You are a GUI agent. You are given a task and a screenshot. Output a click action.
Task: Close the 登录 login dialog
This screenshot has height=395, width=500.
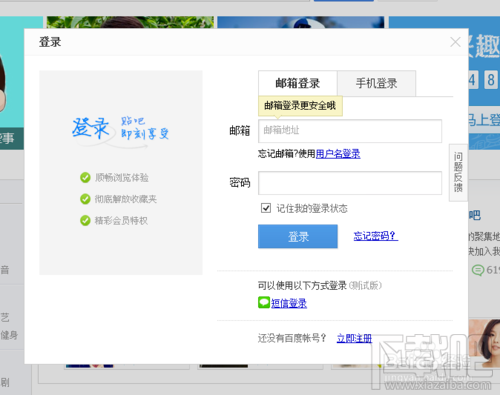455,42
